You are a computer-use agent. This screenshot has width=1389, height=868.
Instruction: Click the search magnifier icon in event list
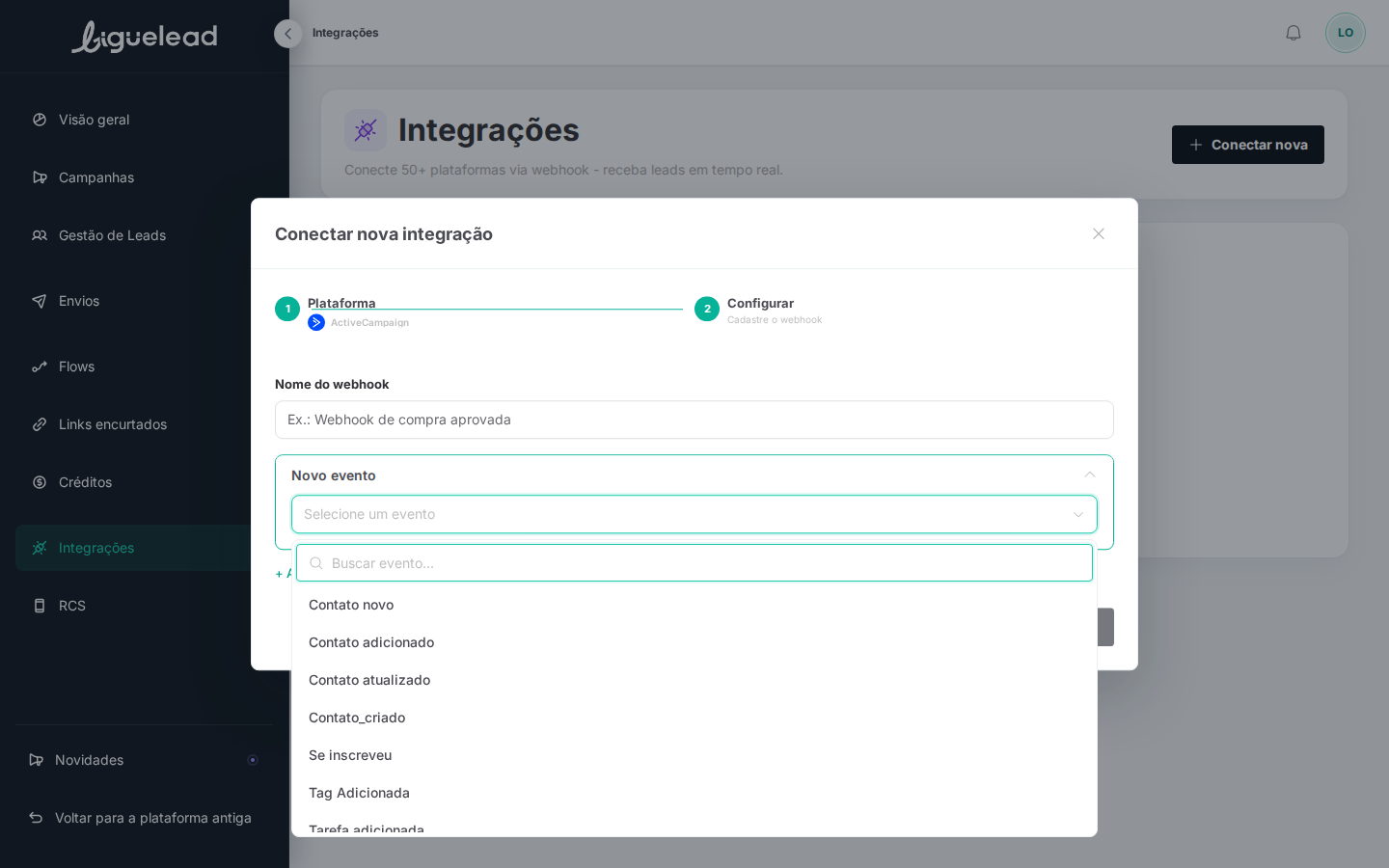click(316, 563)
